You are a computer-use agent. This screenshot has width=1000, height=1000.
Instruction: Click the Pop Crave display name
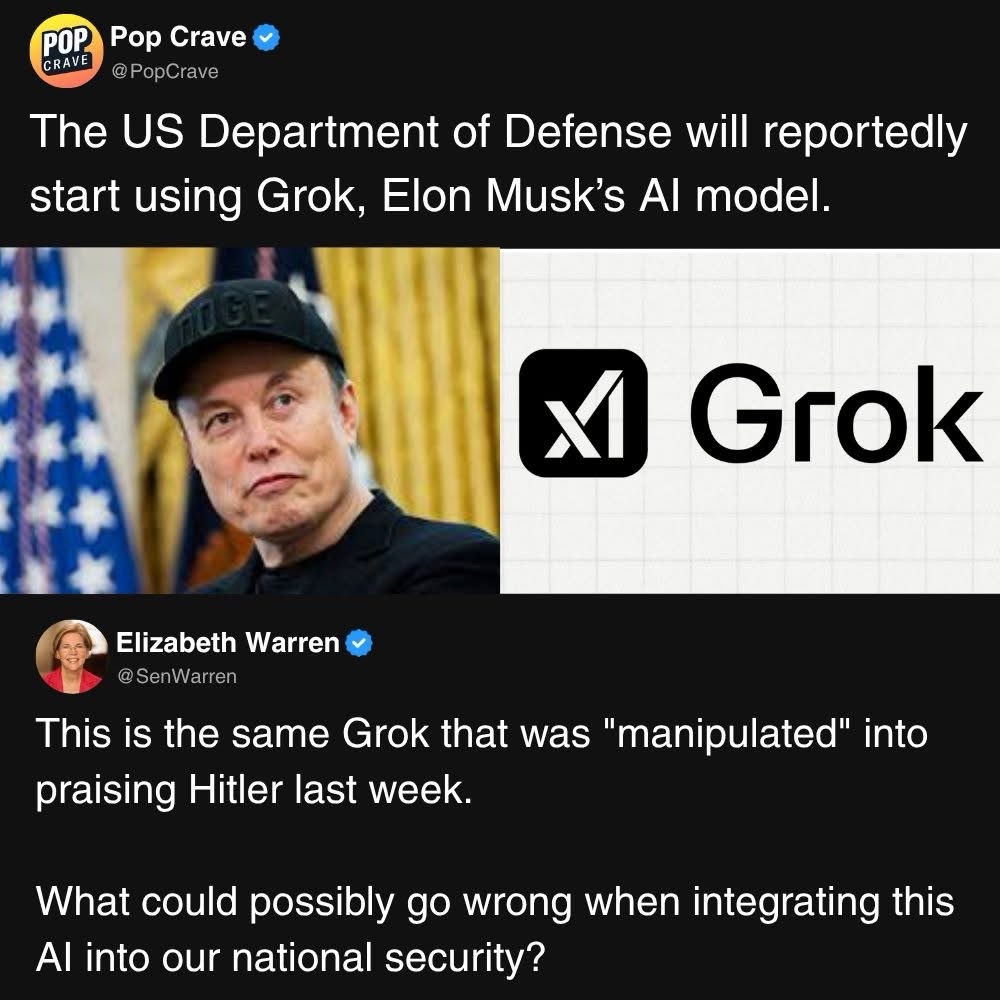click(x=178, y=37)
